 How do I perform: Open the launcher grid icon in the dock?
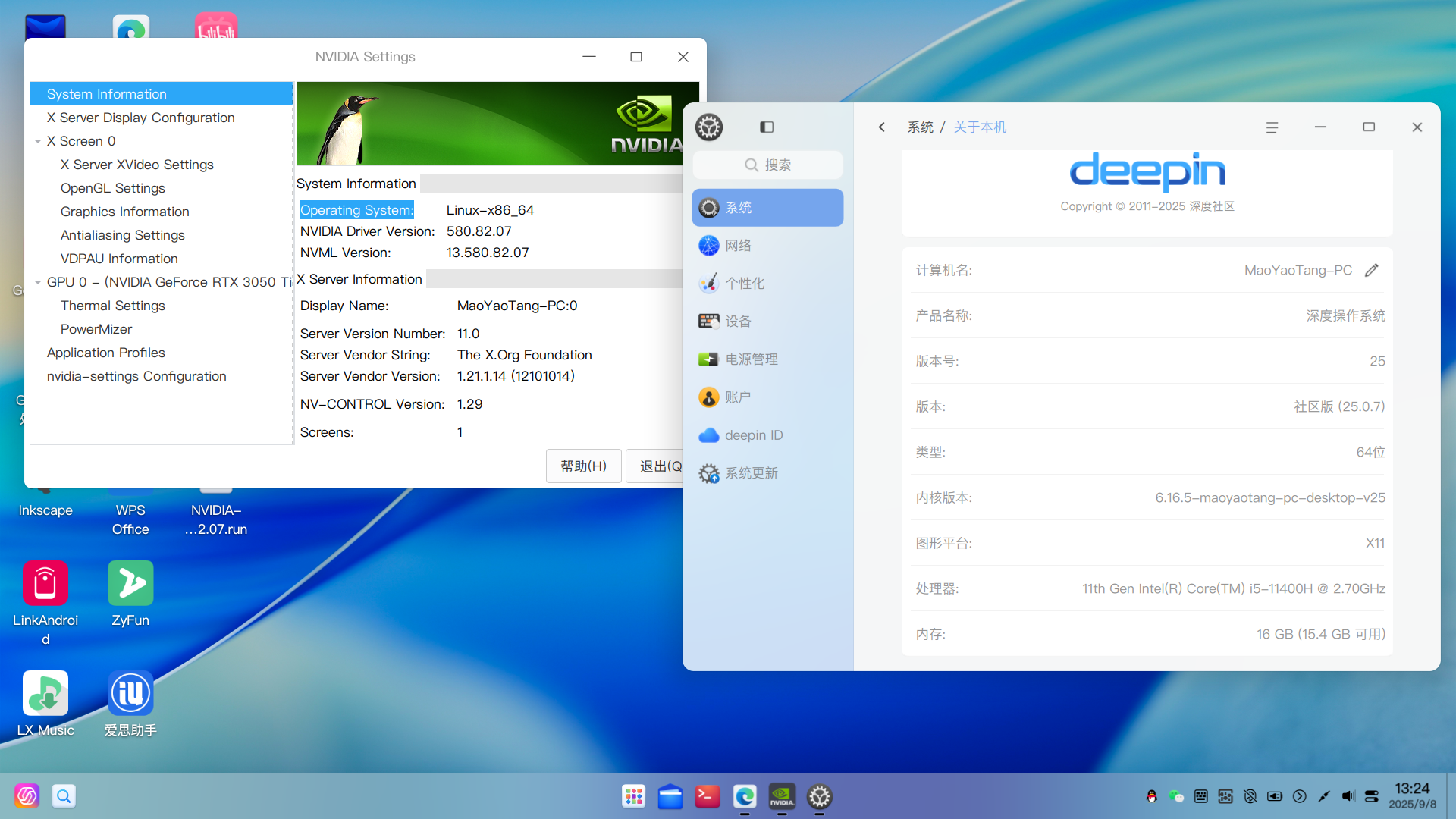pos(634,796)
